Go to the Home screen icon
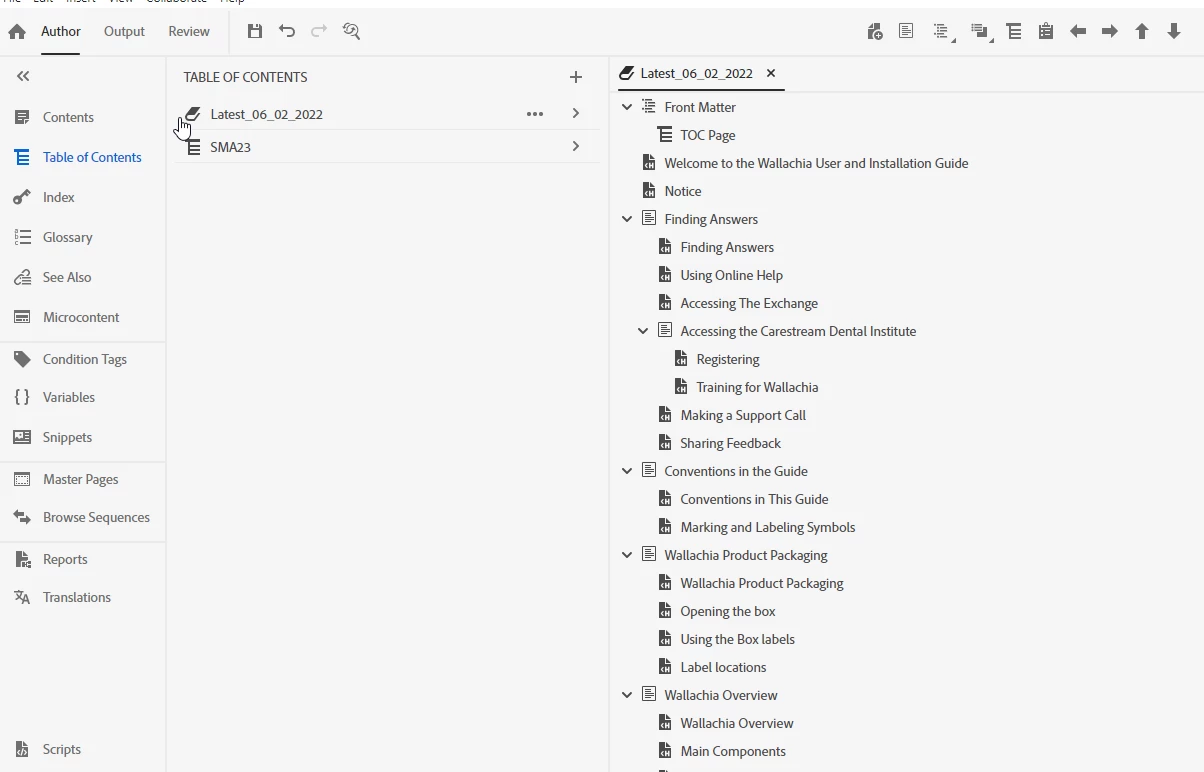Viewport: 1204px width, 772px height. tap(17, 32)
